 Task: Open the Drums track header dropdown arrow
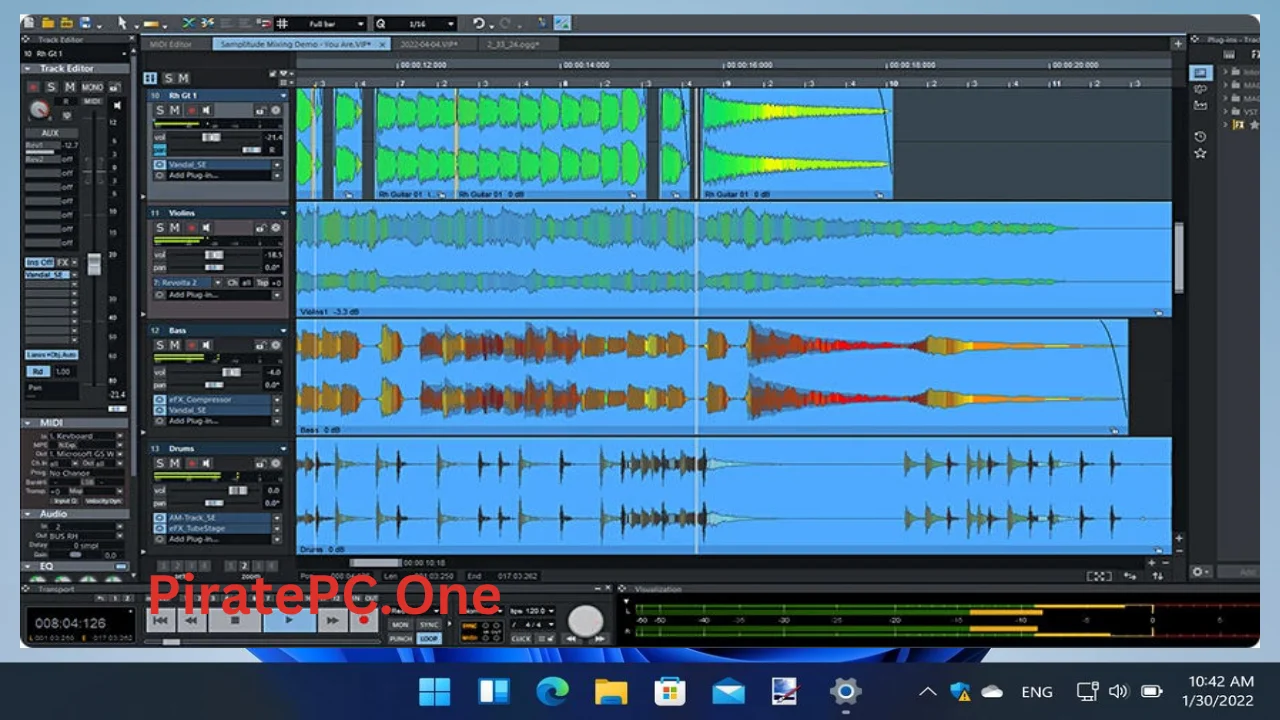[x=284, y=448]
